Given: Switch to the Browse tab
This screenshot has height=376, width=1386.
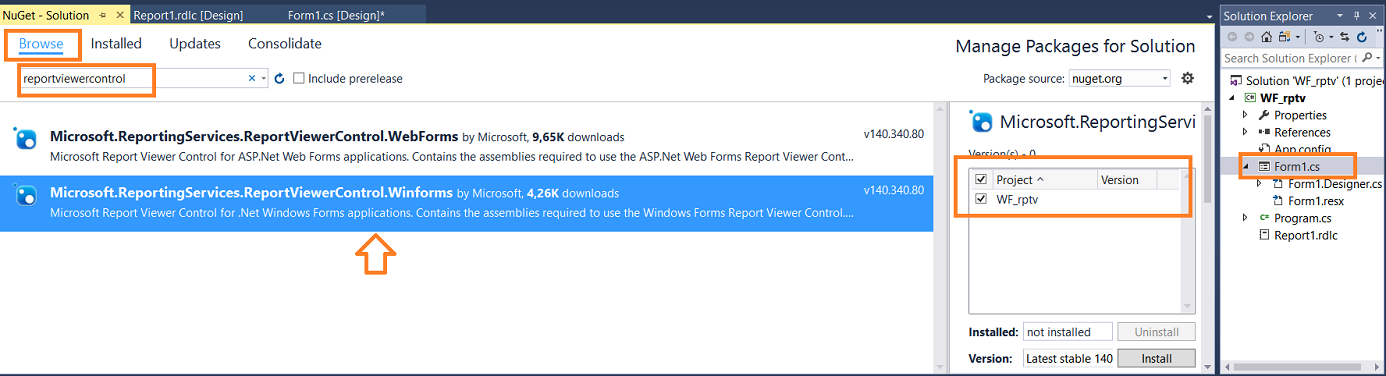Looking at the screenshot, I should click(41, 44).
